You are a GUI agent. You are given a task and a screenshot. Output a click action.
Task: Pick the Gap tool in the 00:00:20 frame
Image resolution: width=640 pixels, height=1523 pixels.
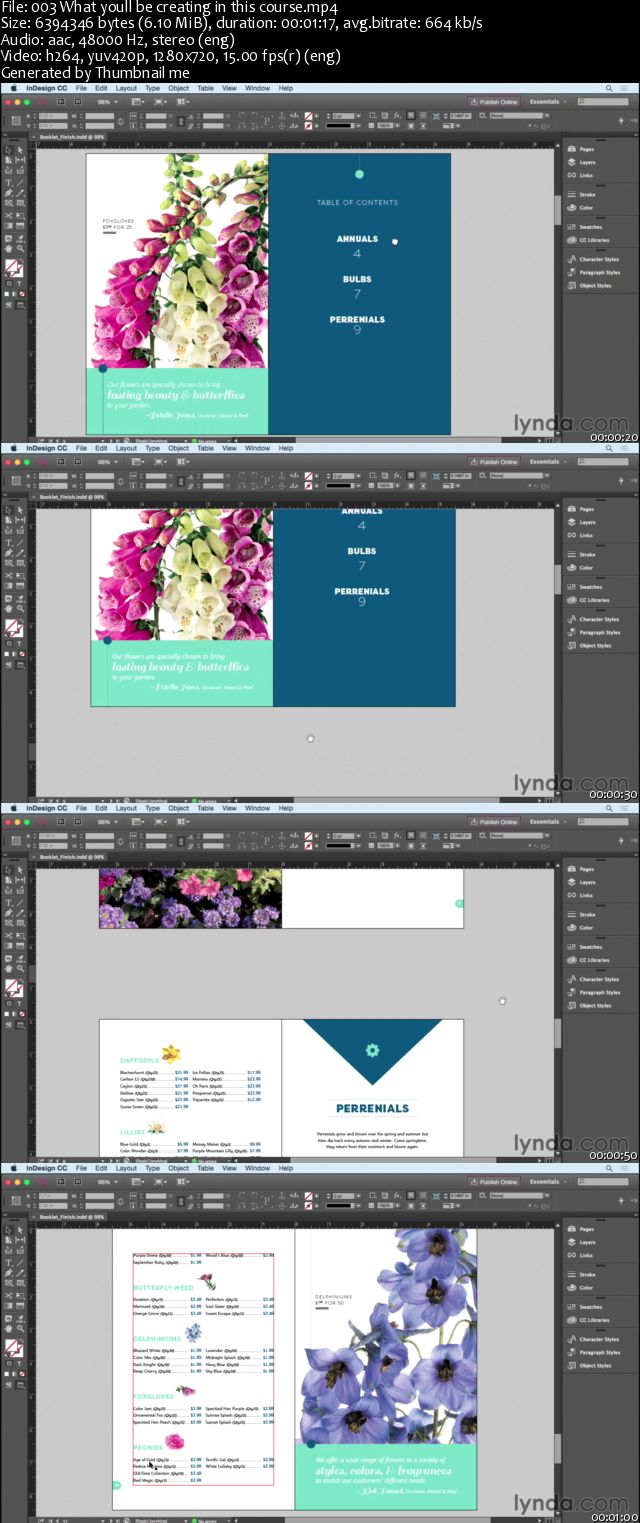20,160
